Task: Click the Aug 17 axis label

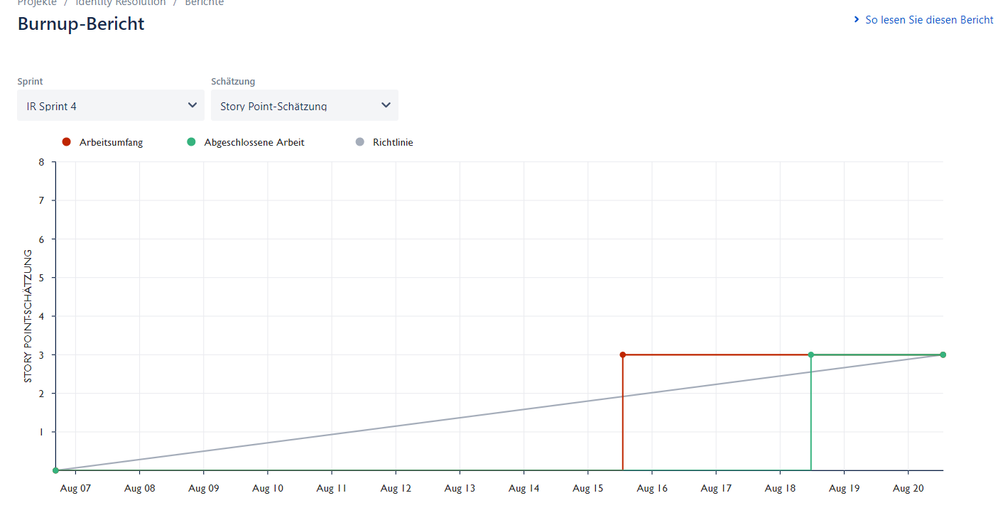Action: [x=716, y=488]
